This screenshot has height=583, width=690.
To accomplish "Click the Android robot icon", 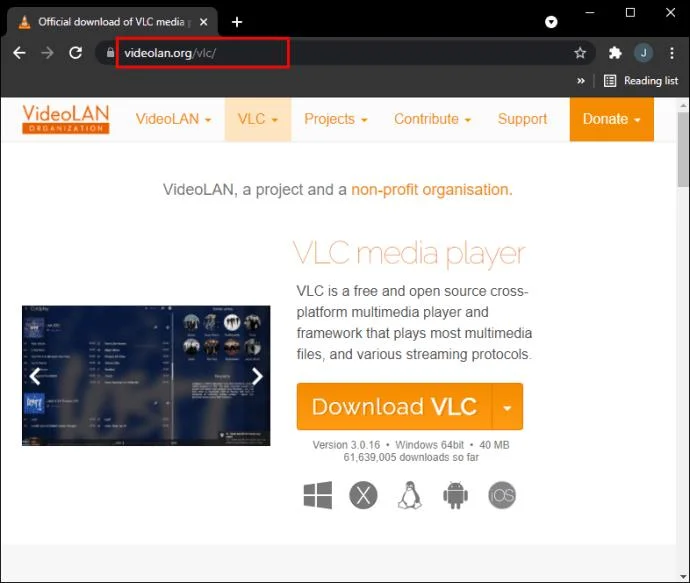I will click(x=455, y=495).
